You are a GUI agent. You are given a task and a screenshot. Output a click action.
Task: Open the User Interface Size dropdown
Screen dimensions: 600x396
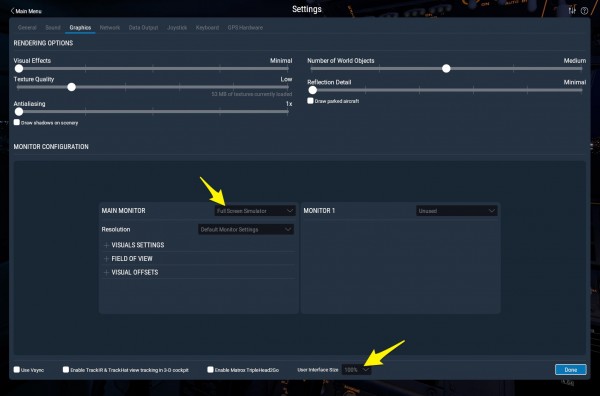click(x=356, y=370)
